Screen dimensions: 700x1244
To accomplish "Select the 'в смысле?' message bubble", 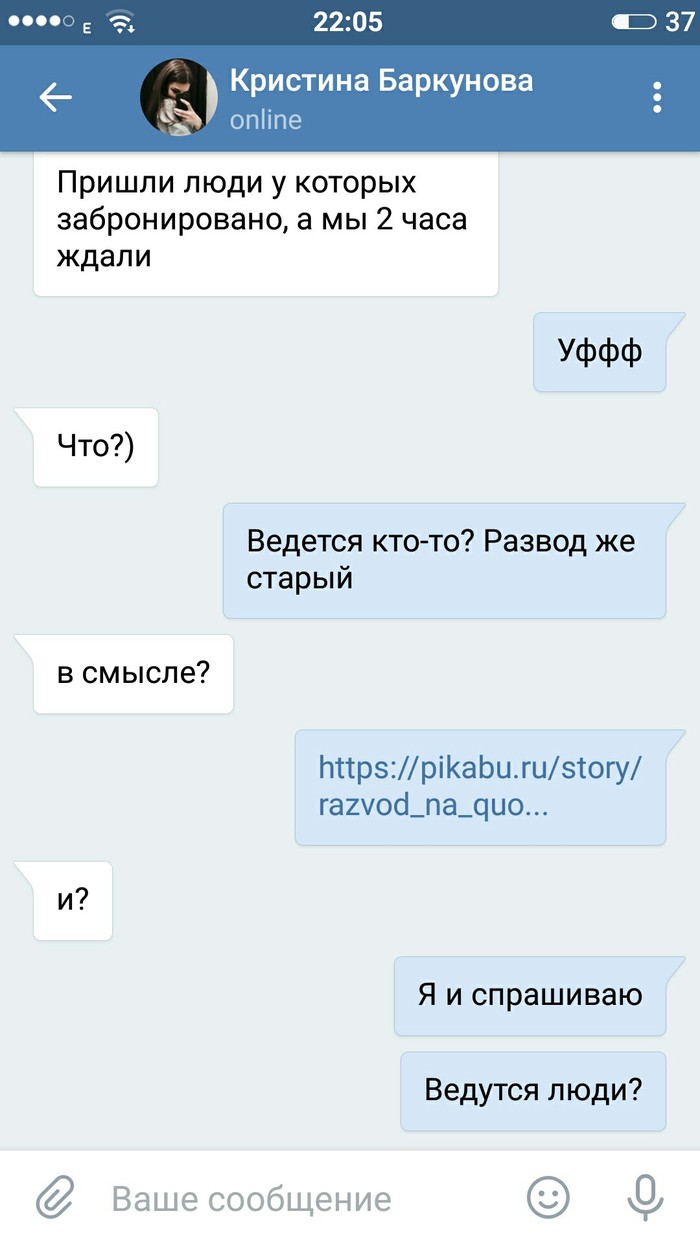I will point(133,673).
